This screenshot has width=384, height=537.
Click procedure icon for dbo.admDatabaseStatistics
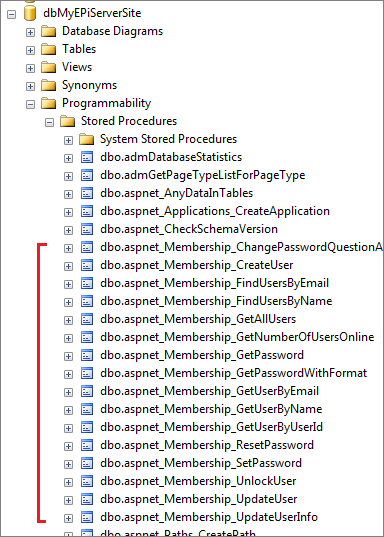[87, 157]
